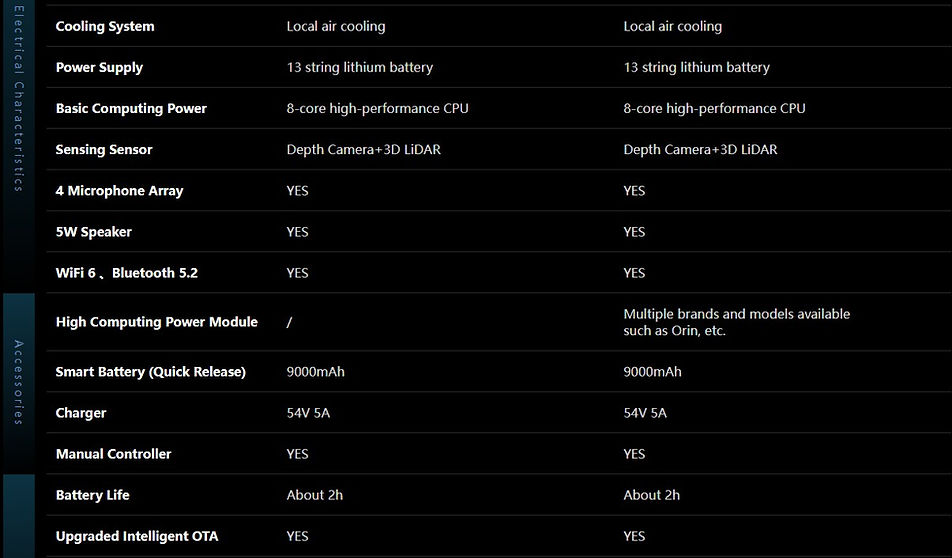Select the Power Supply row label
This screenshot has width=952, height=558.
point(100,67)
